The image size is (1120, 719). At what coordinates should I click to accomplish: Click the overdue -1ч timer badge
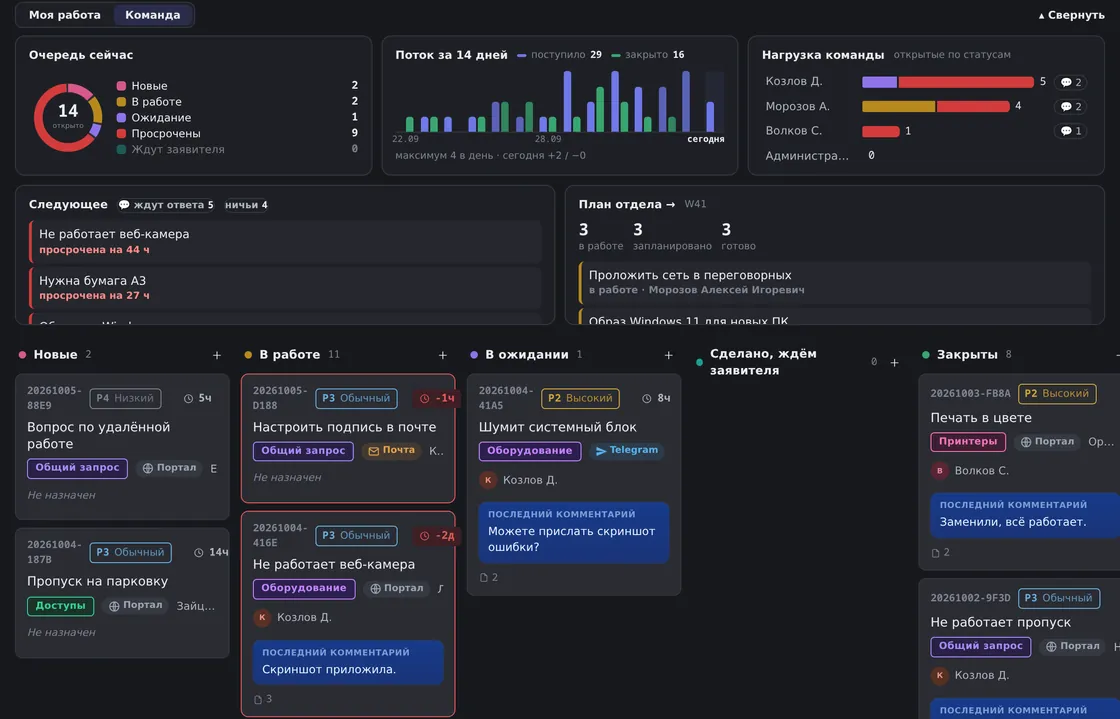coord(437,398)
